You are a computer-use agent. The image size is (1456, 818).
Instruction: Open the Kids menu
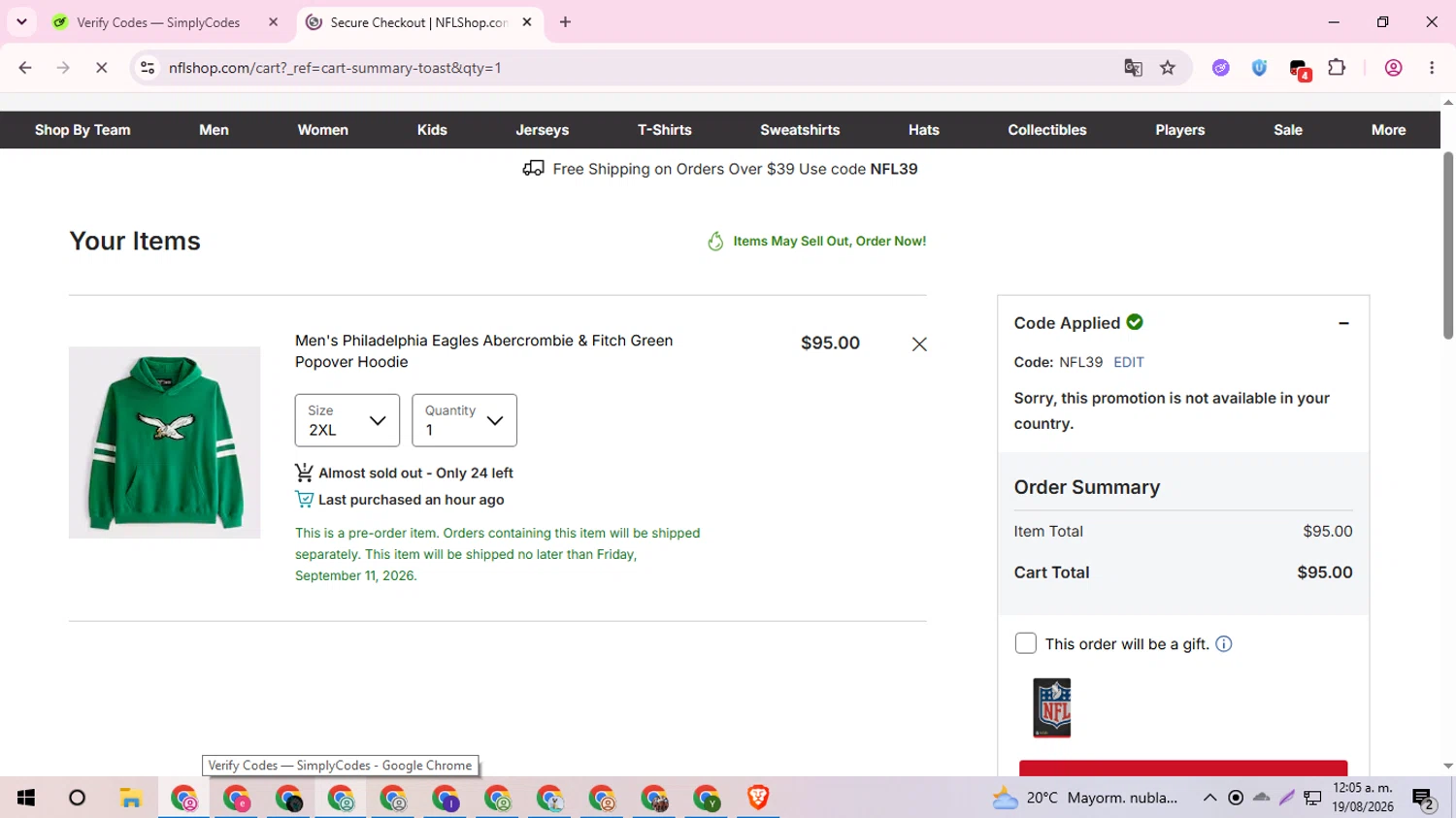click(432, 130)
